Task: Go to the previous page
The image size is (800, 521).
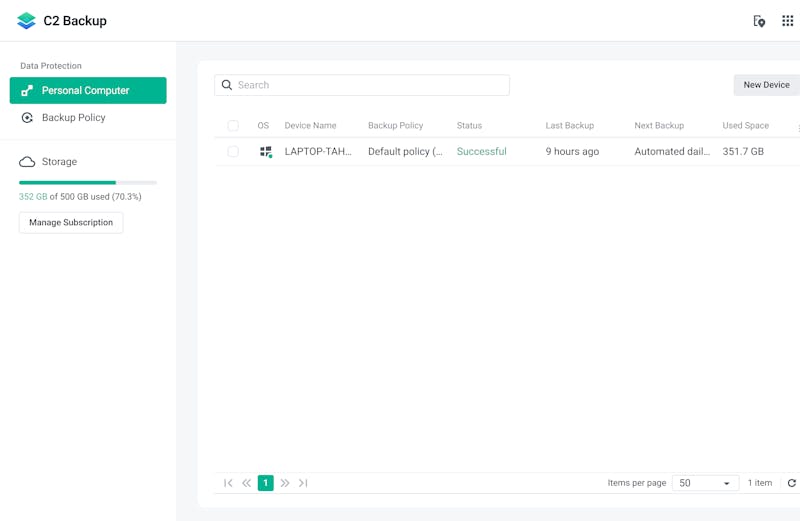Action: 246,483
